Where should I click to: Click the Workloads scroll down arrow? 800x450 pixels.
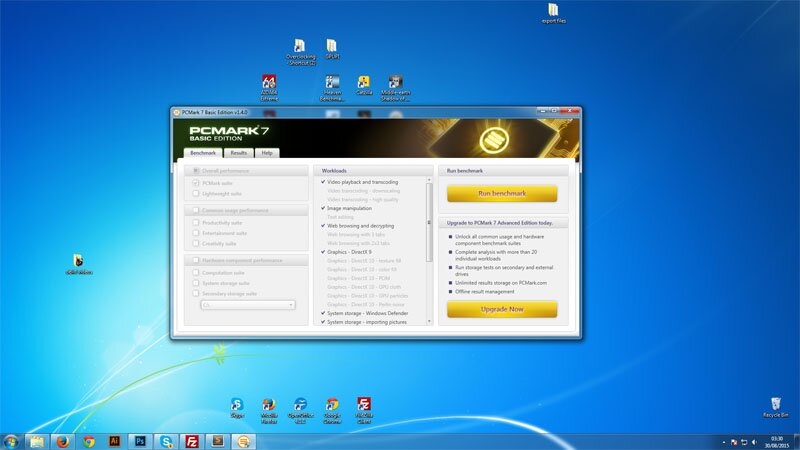coord(429,321)
